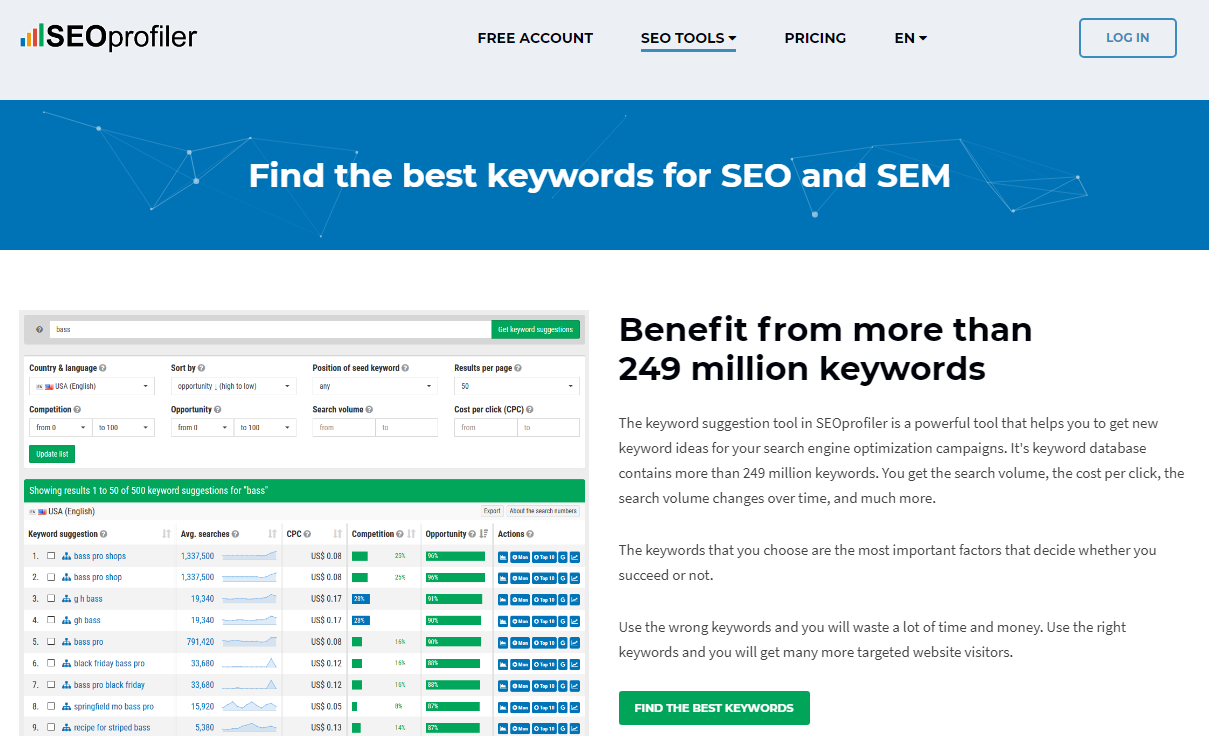1209x736 pixels.
Task: Select the search volume chart icon for bass pro shops
Action: pos(502,555)
